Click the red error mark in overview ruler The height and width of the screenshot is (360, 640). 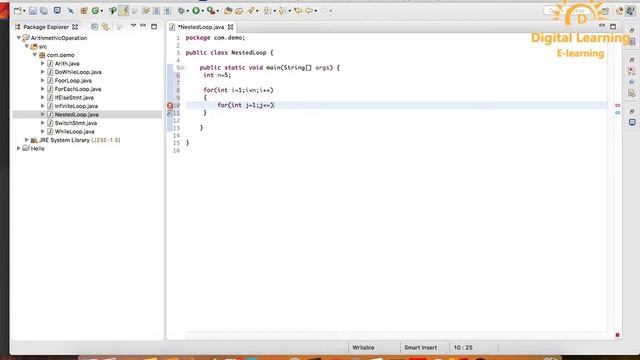(x=618, y=105)
